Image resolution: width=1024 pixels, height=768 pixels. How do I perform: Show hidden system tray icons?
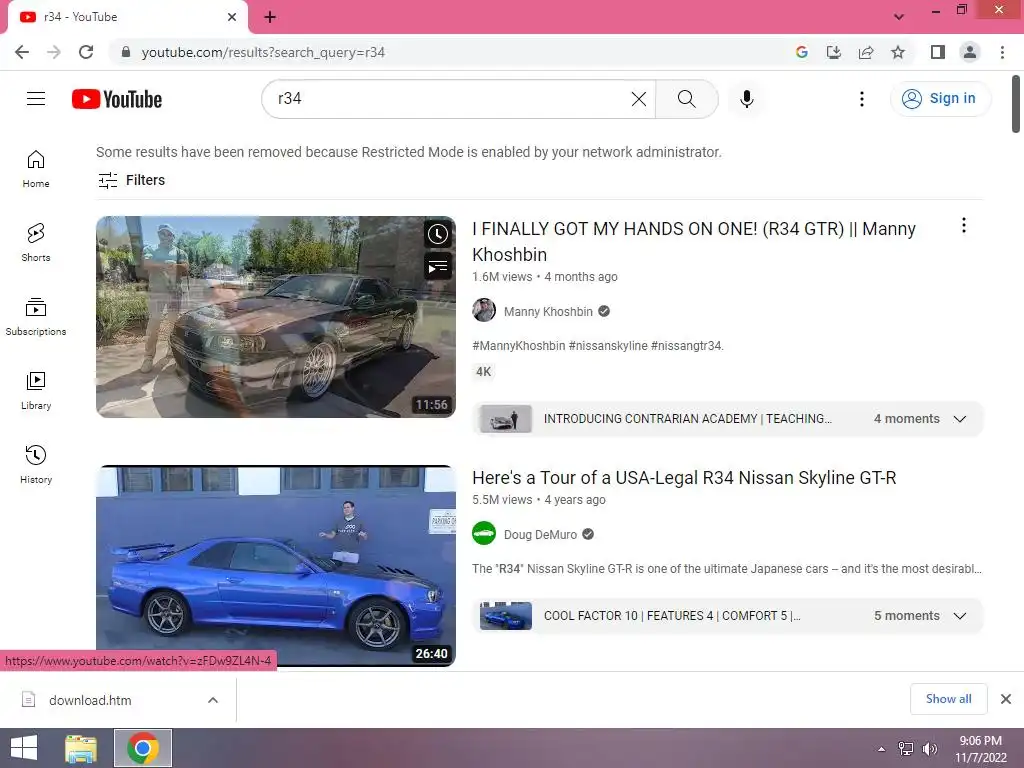[x=882, y=749]
